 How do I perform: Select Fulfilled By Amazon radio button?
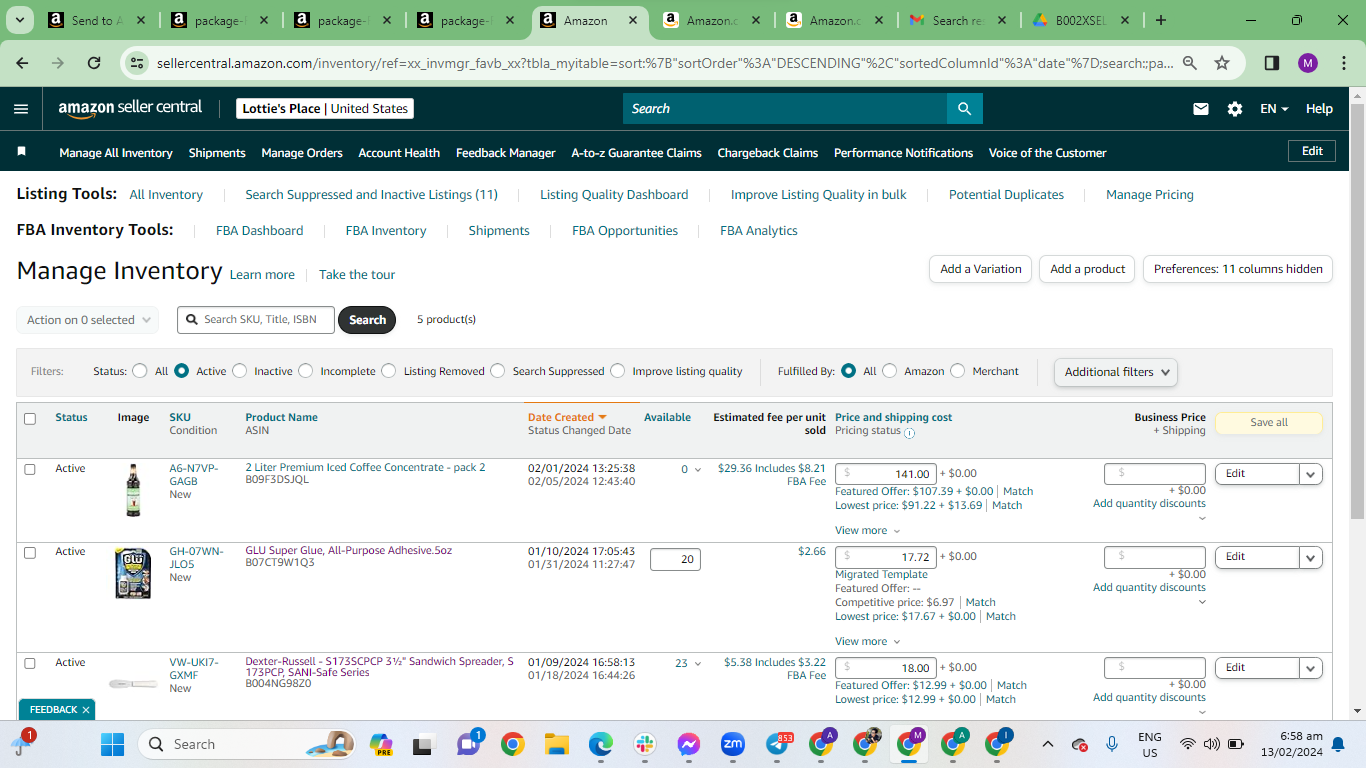click(889, 371)
